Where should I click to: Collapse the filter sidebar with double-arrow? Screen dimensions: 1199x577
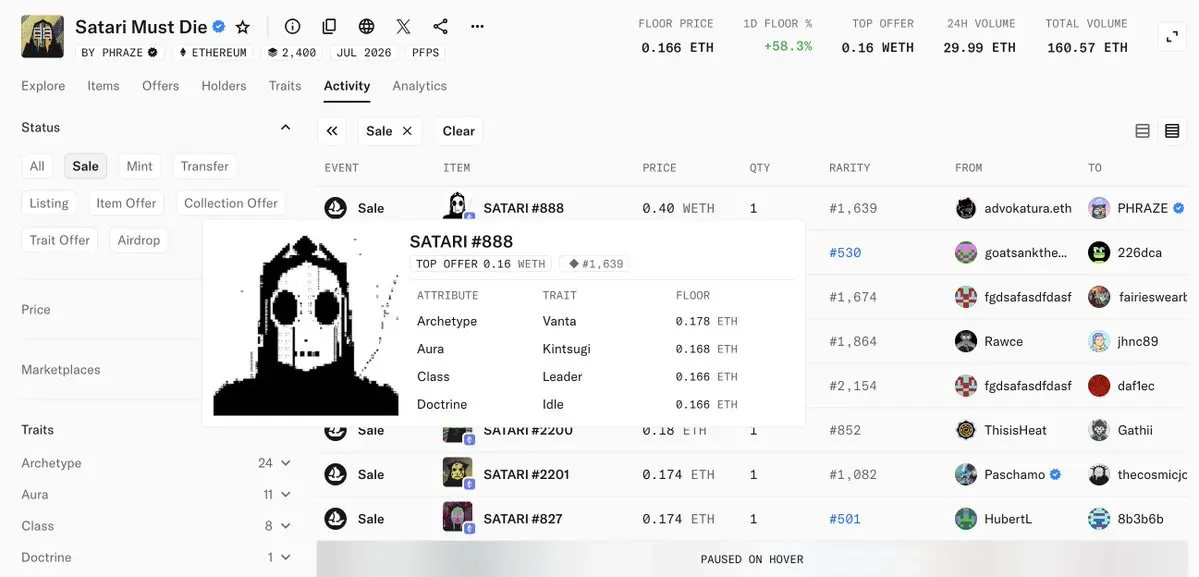[x=332, y=131]
